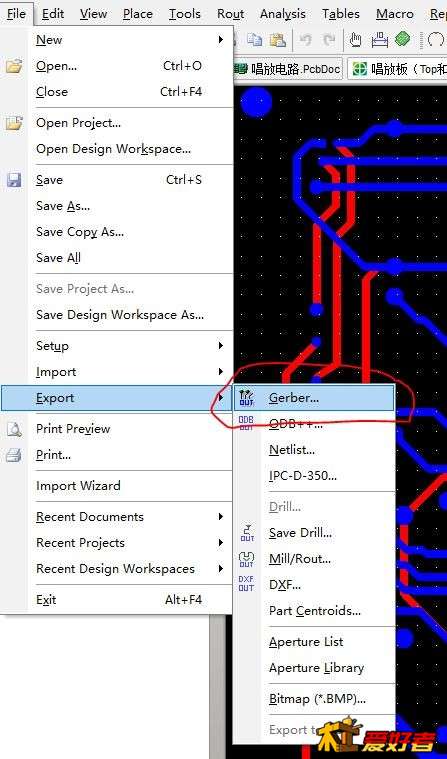Click Aperture Library menu entry
The image size is (447, 759).
point(316,668)
